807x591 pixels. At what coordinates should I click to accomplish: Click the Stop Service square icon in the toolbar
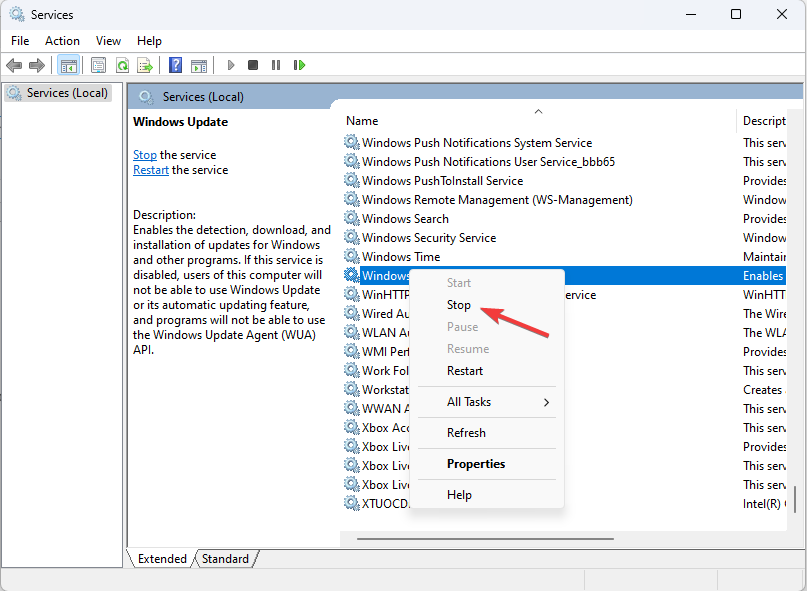coord(253,65)
